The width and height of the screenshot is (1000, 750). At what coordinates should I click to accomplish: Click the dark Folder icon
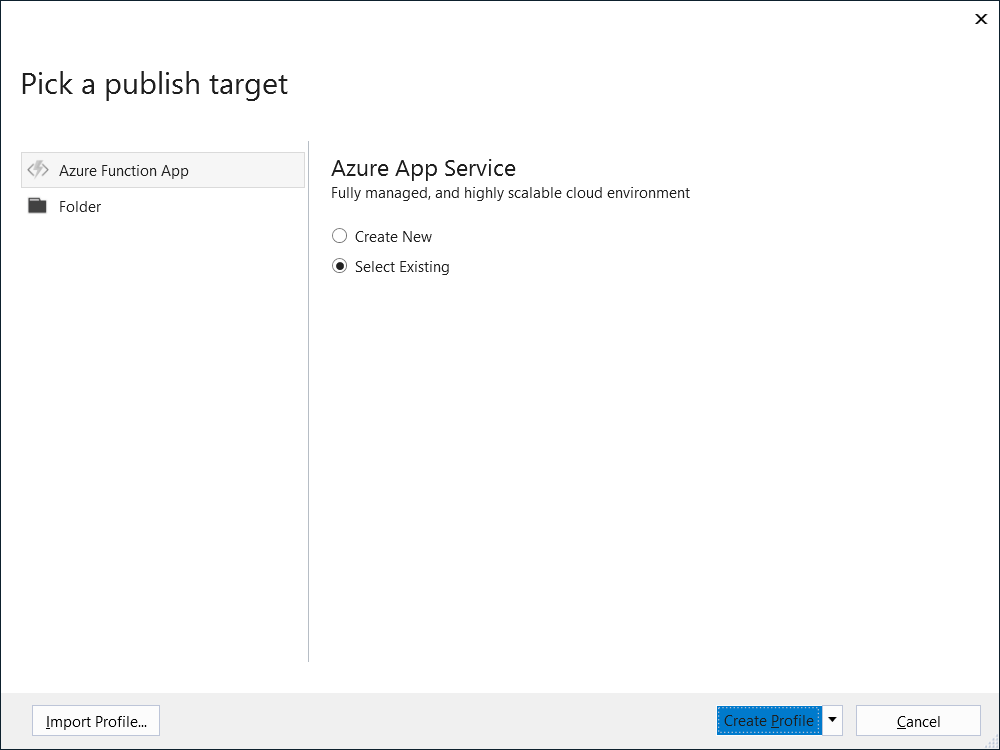click(x=38, y=207)
